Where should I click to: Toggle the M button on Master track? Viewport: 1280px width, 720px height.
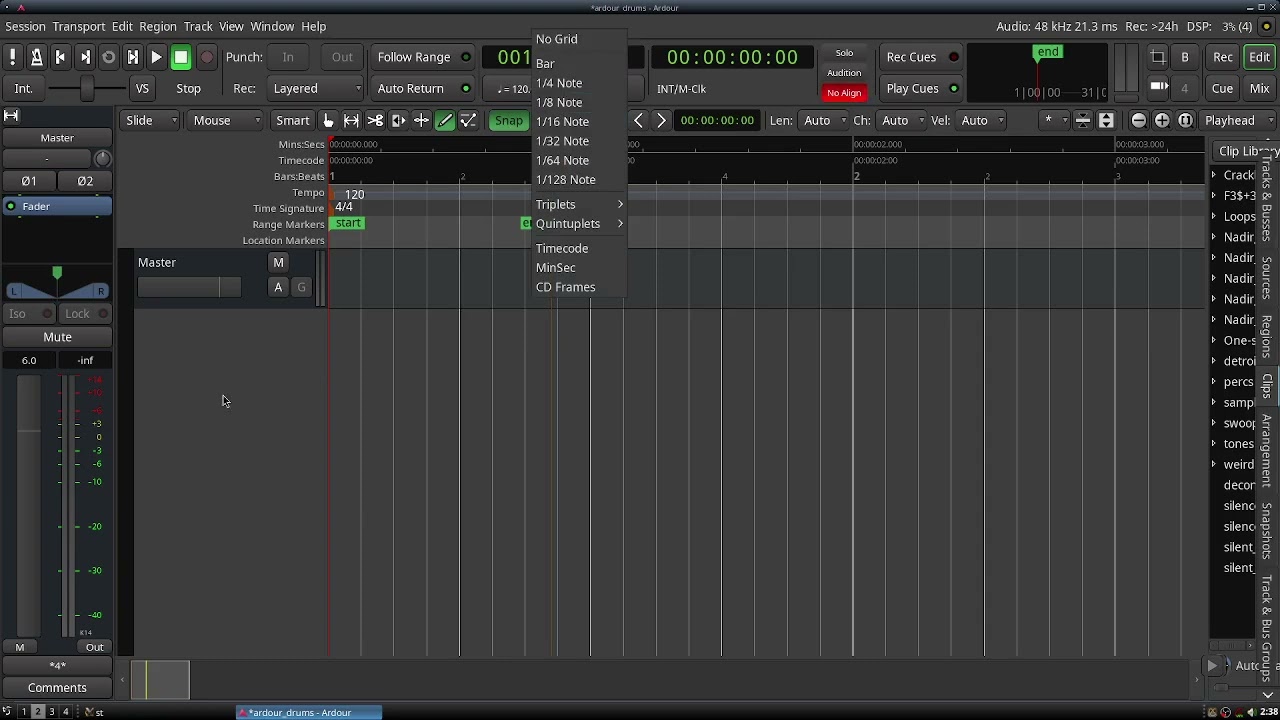278,262
